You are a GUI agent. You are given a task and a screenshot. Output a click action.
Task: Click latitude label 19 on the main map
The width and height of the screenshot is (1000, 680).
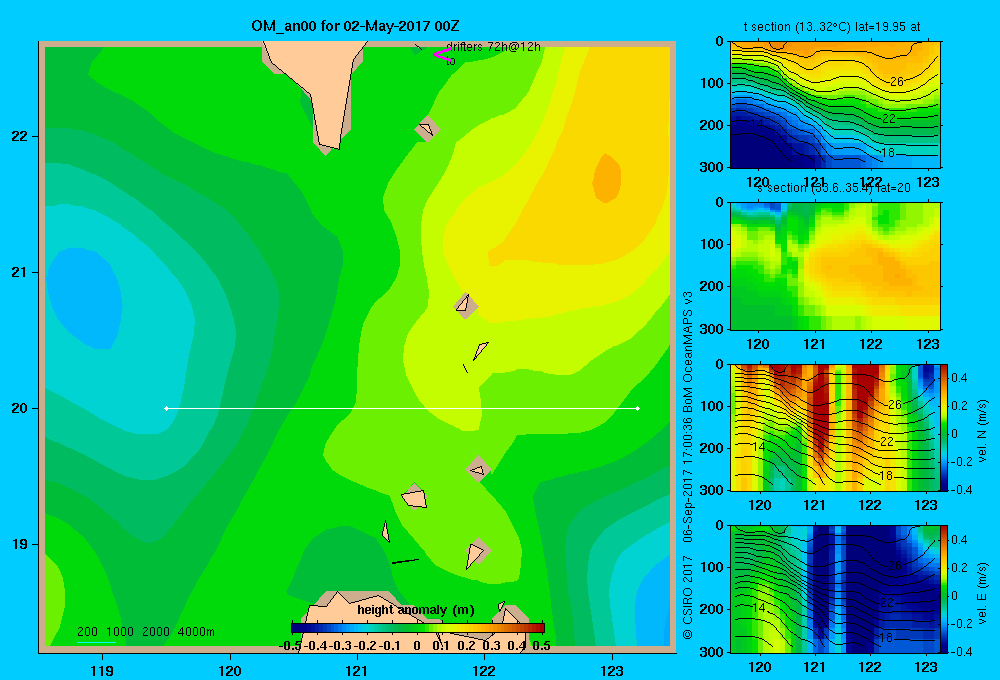pyautogui.click(x=20, y=544)
